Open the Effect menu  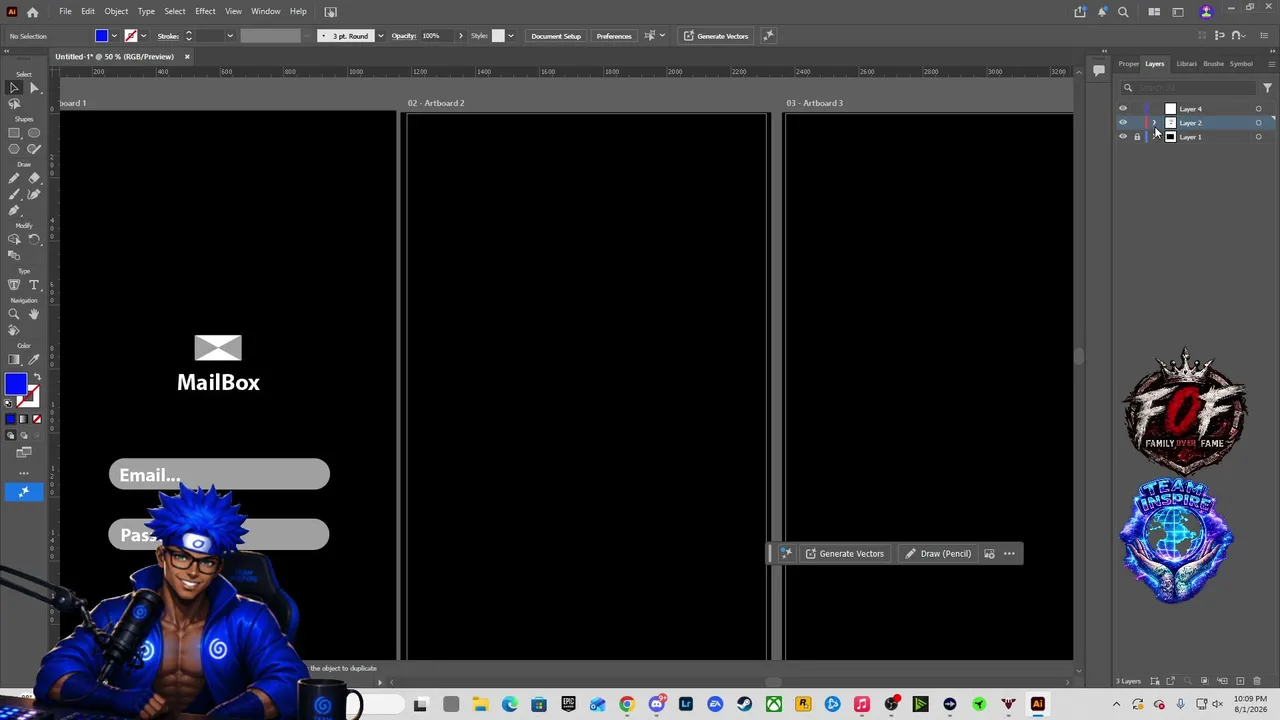tap(205, 11)
